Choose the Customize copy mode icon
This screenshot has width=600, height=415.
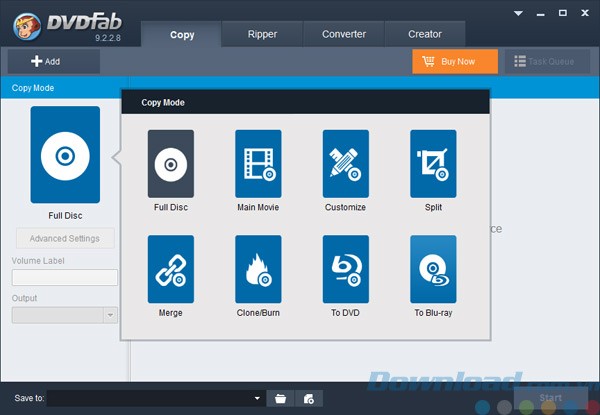(x=346, y=164)
